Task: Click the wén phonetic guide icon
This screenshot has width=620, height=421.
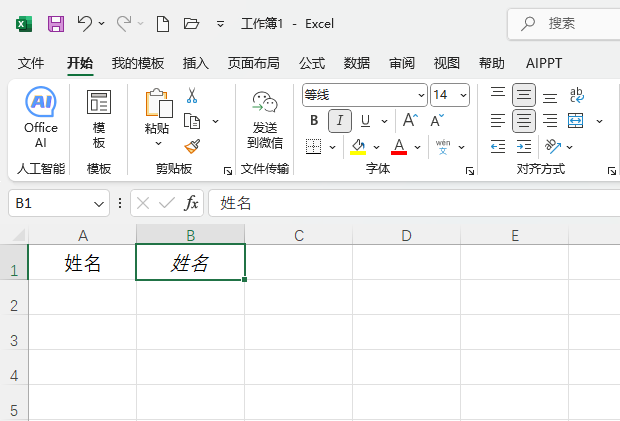Action: click(443, 147)
